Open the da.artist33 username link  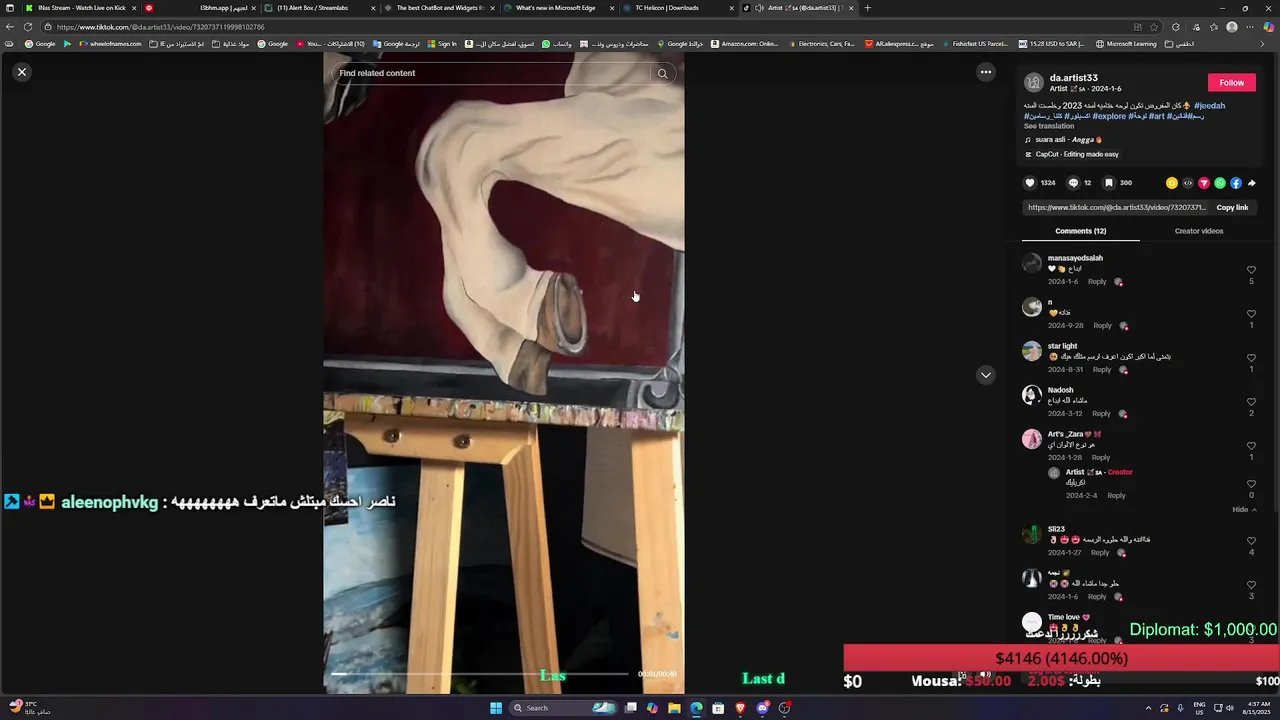(x=1074, y=78)
